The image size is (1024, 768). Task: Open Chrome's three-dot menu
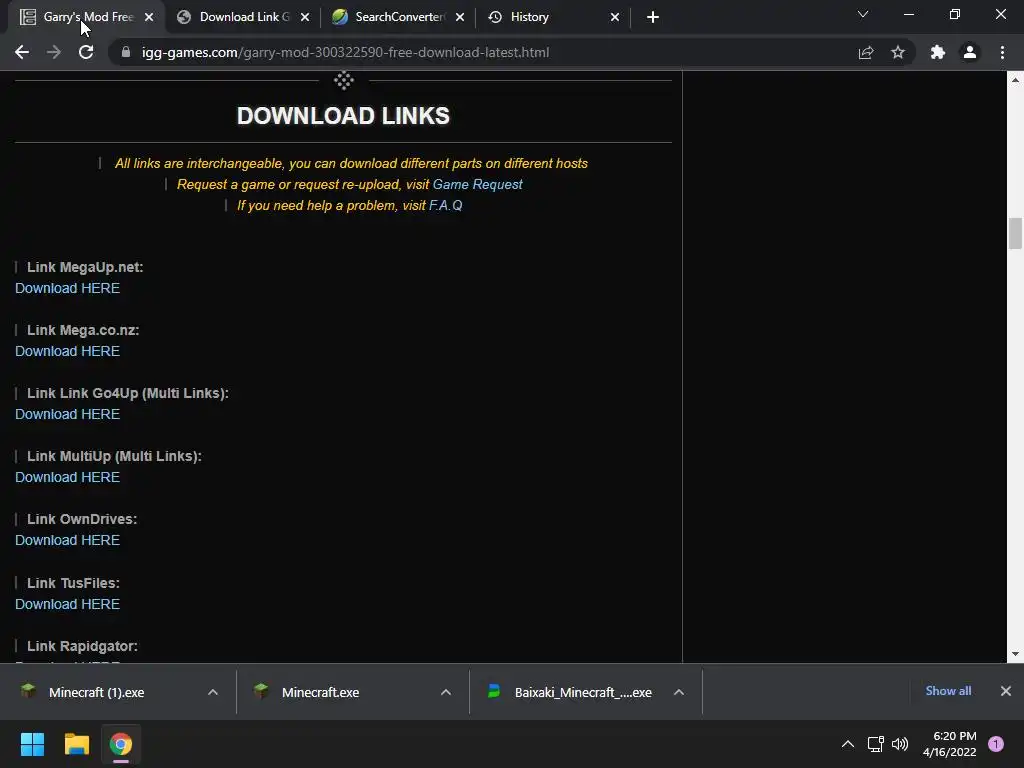pos(1002,52)
